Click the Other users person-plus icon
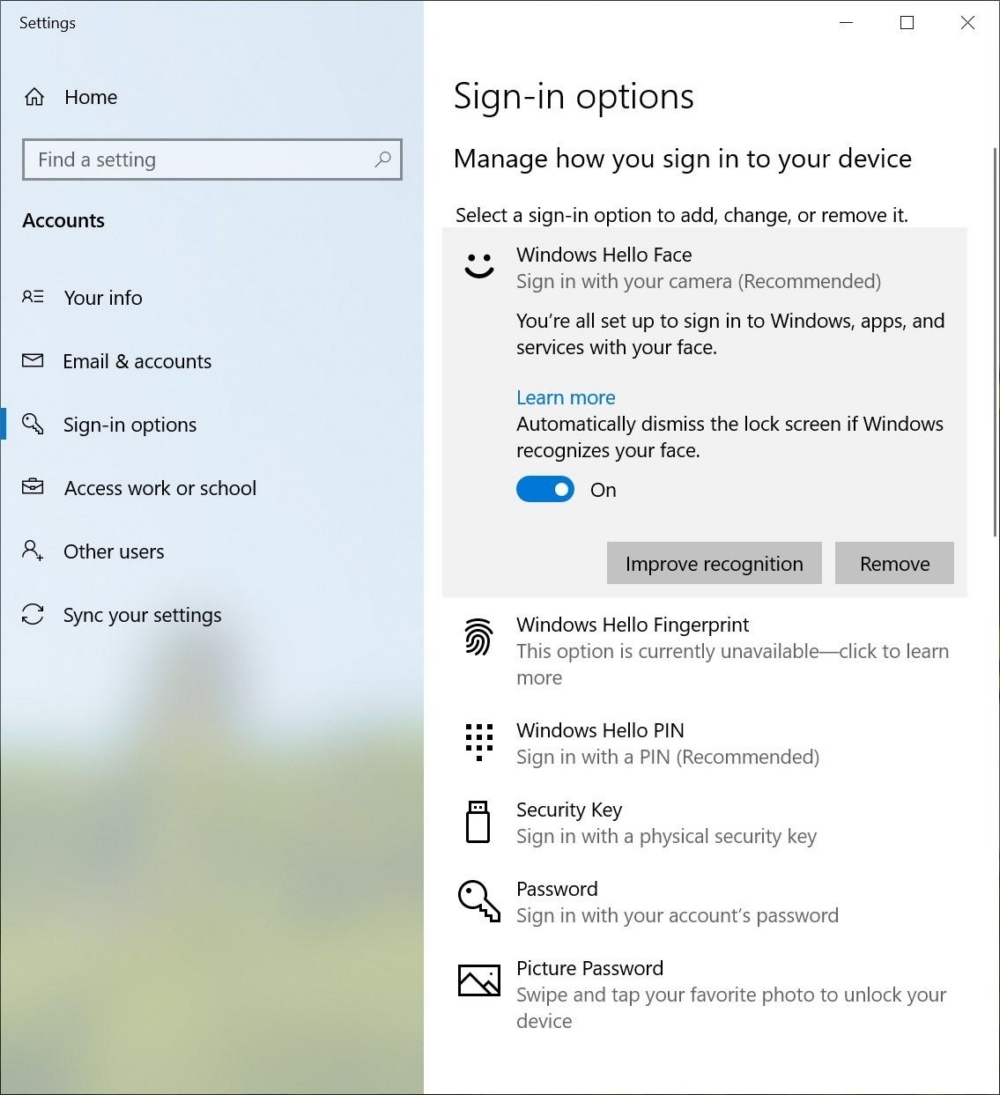 click(x=33, y=550)
